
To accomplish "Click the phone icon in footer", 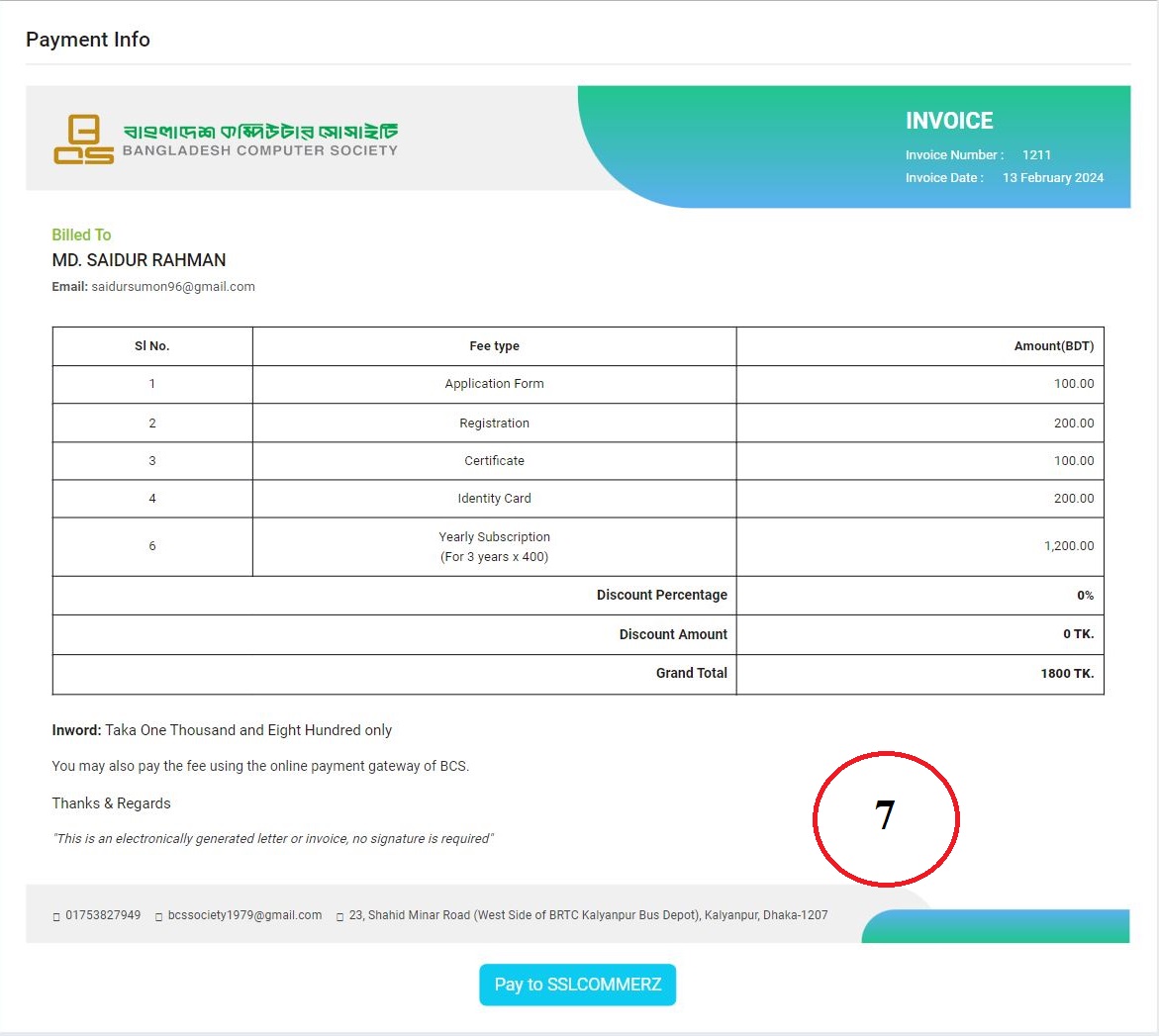I will (56, 917).
